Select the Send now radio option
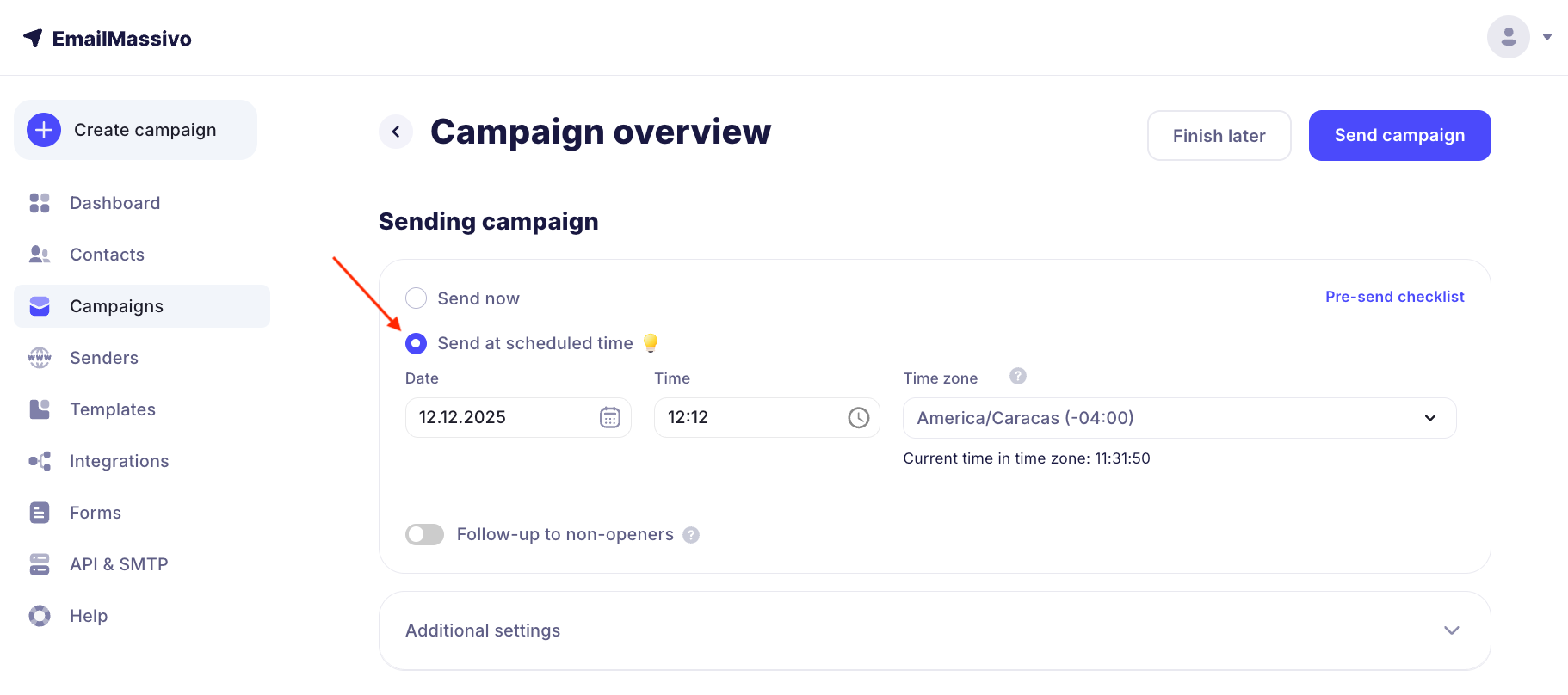 [417, 298]
